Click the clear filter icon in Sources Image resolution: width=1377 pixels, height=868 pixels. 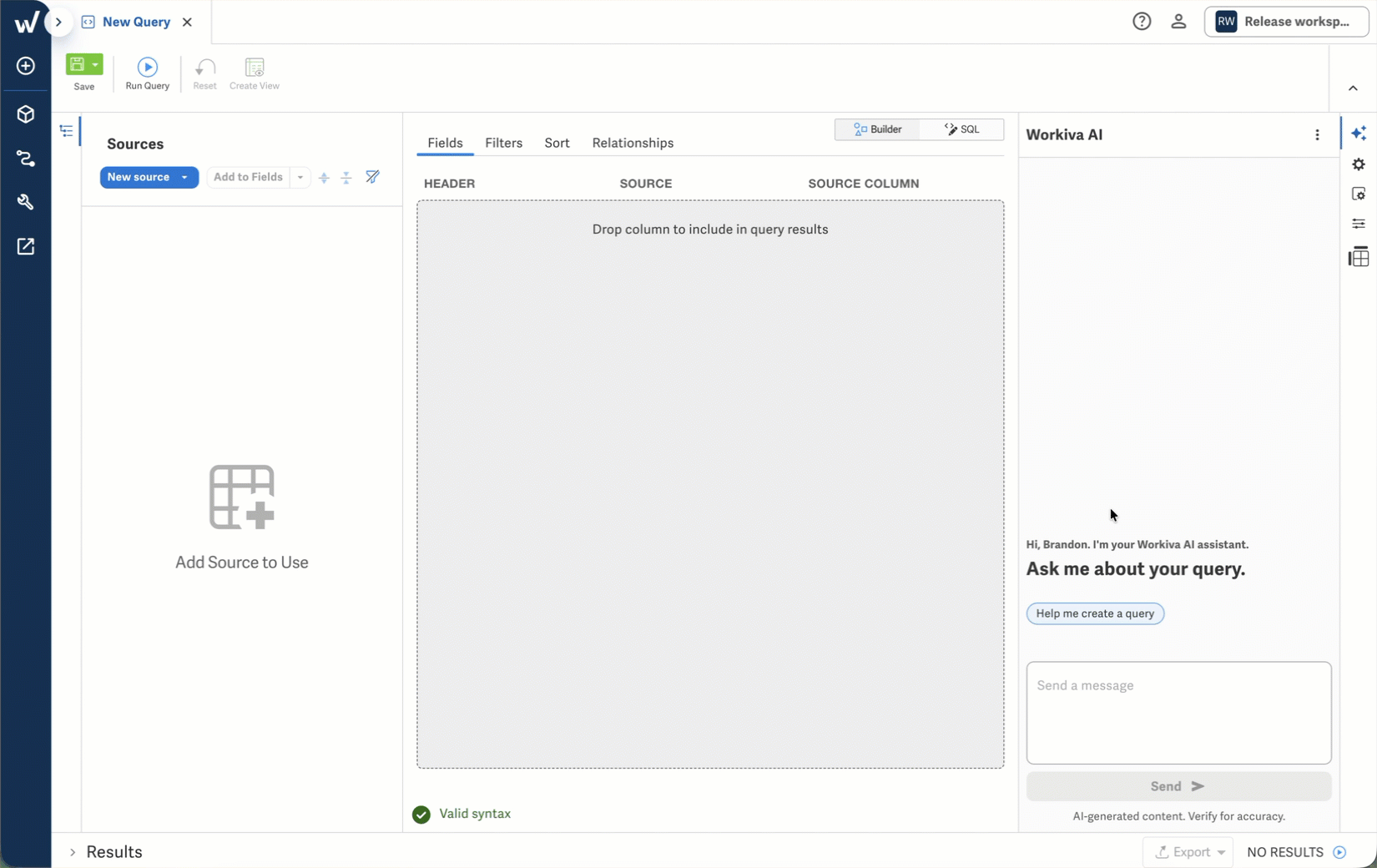tap(372, 177)
